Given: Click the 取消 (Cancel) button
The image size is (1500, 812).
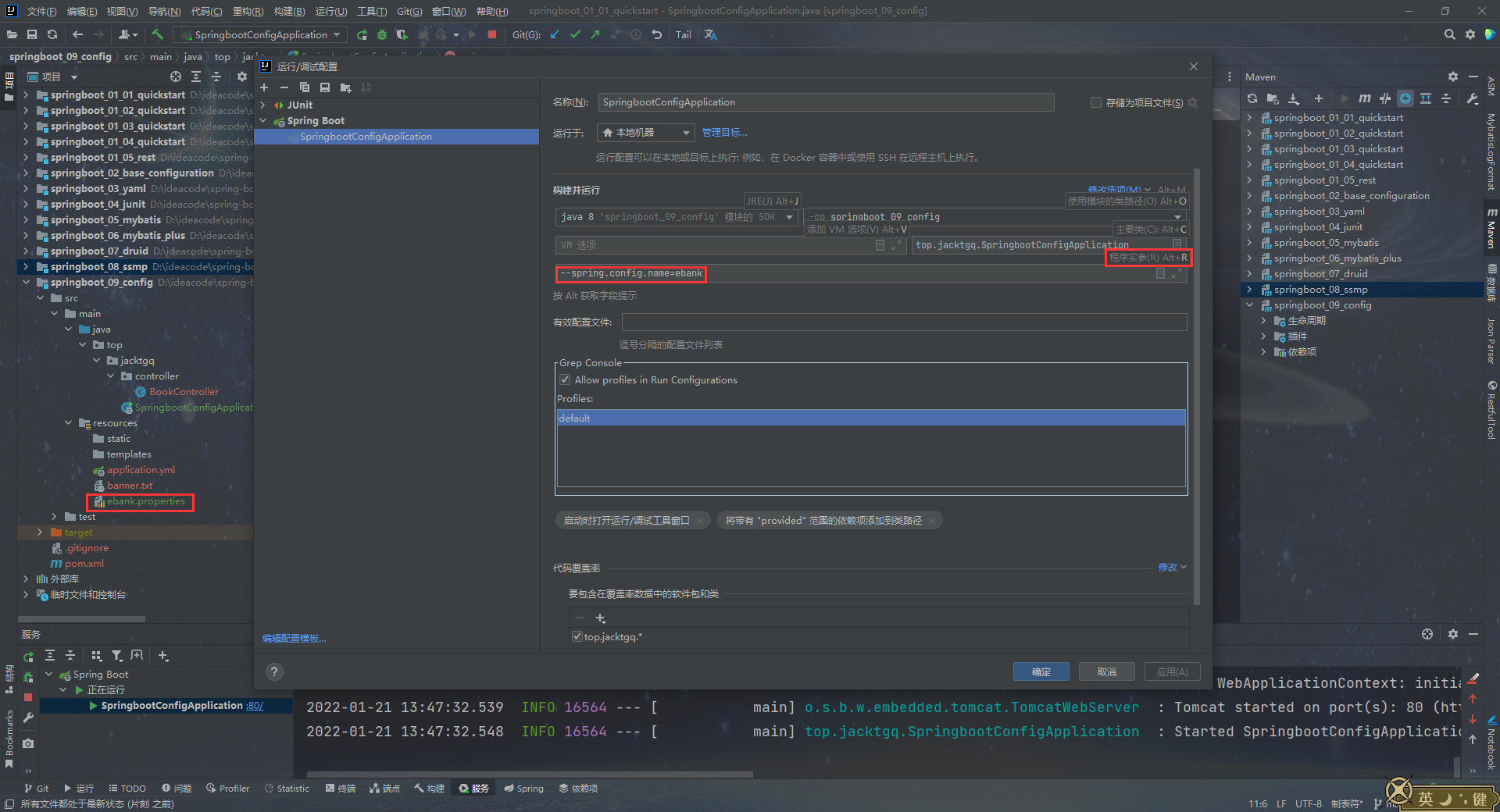Looking at the screenshot, I should pyautogui.click(x=1106, y=671).
